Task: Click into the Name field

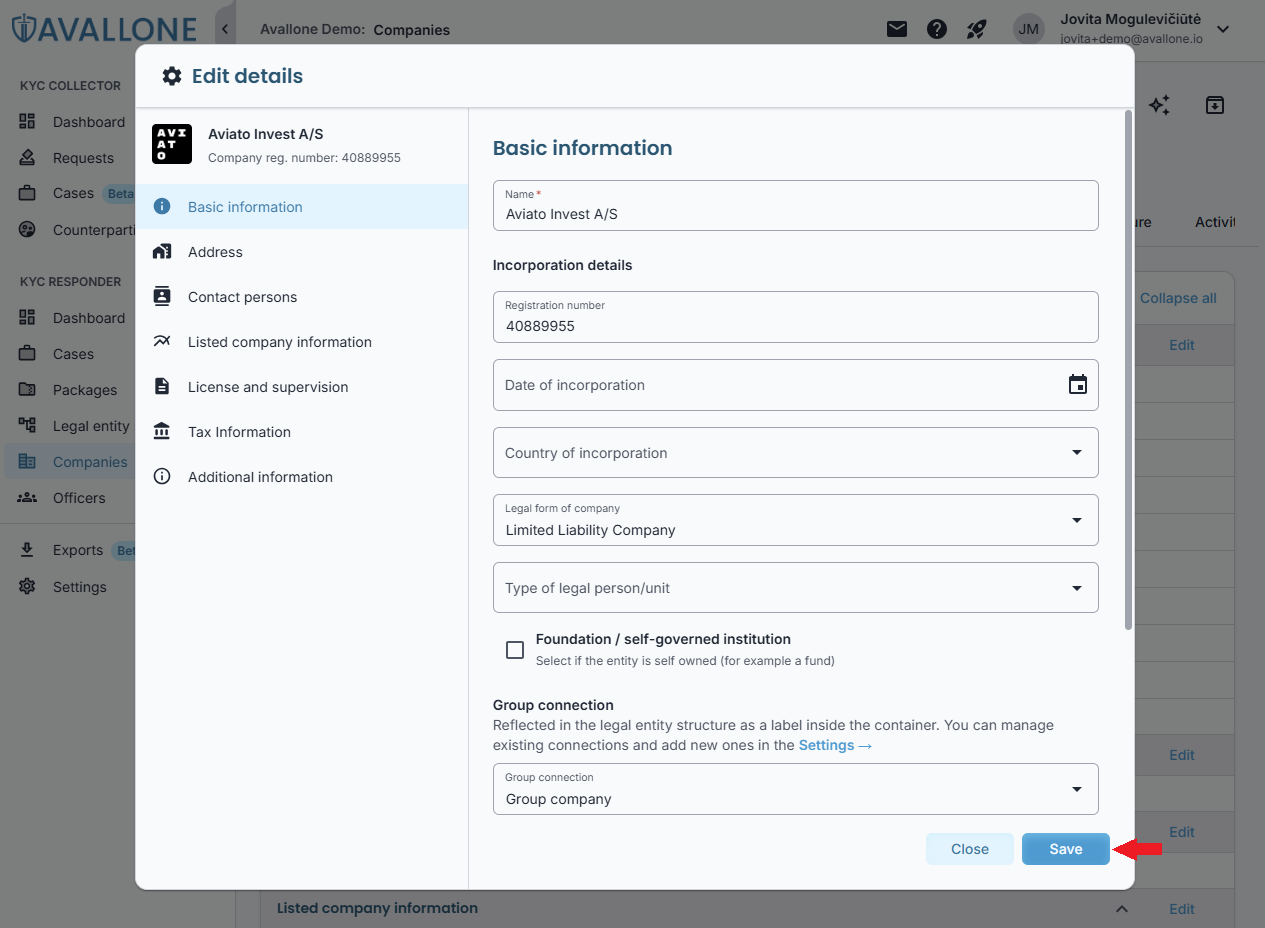Action: tap(796, 205)
